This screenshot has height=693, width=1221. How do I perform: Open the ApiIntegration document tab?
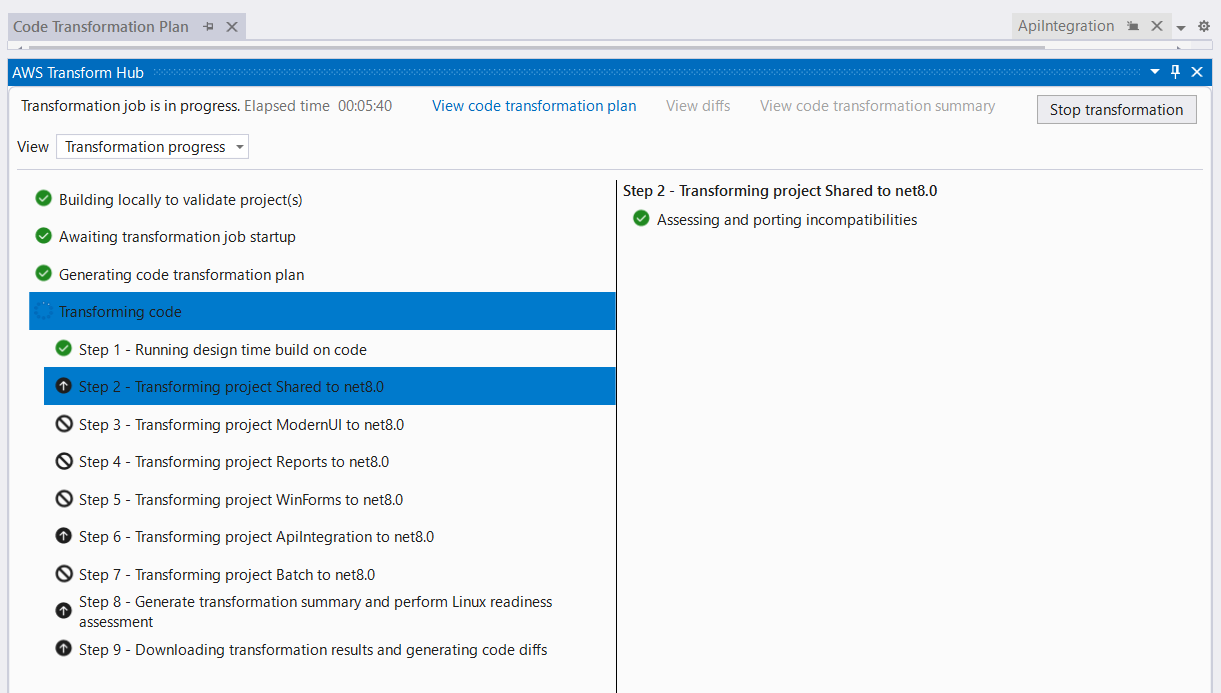[1066, 26]
